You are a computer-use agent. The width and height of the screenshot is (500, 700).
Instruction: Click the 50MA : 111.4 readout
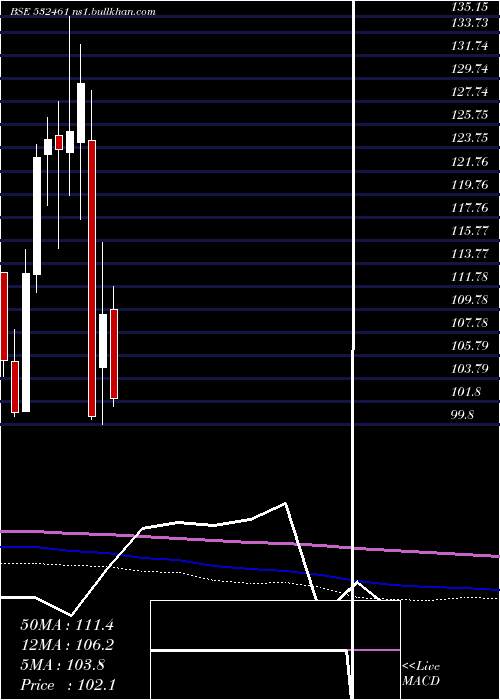coord(67,625)
